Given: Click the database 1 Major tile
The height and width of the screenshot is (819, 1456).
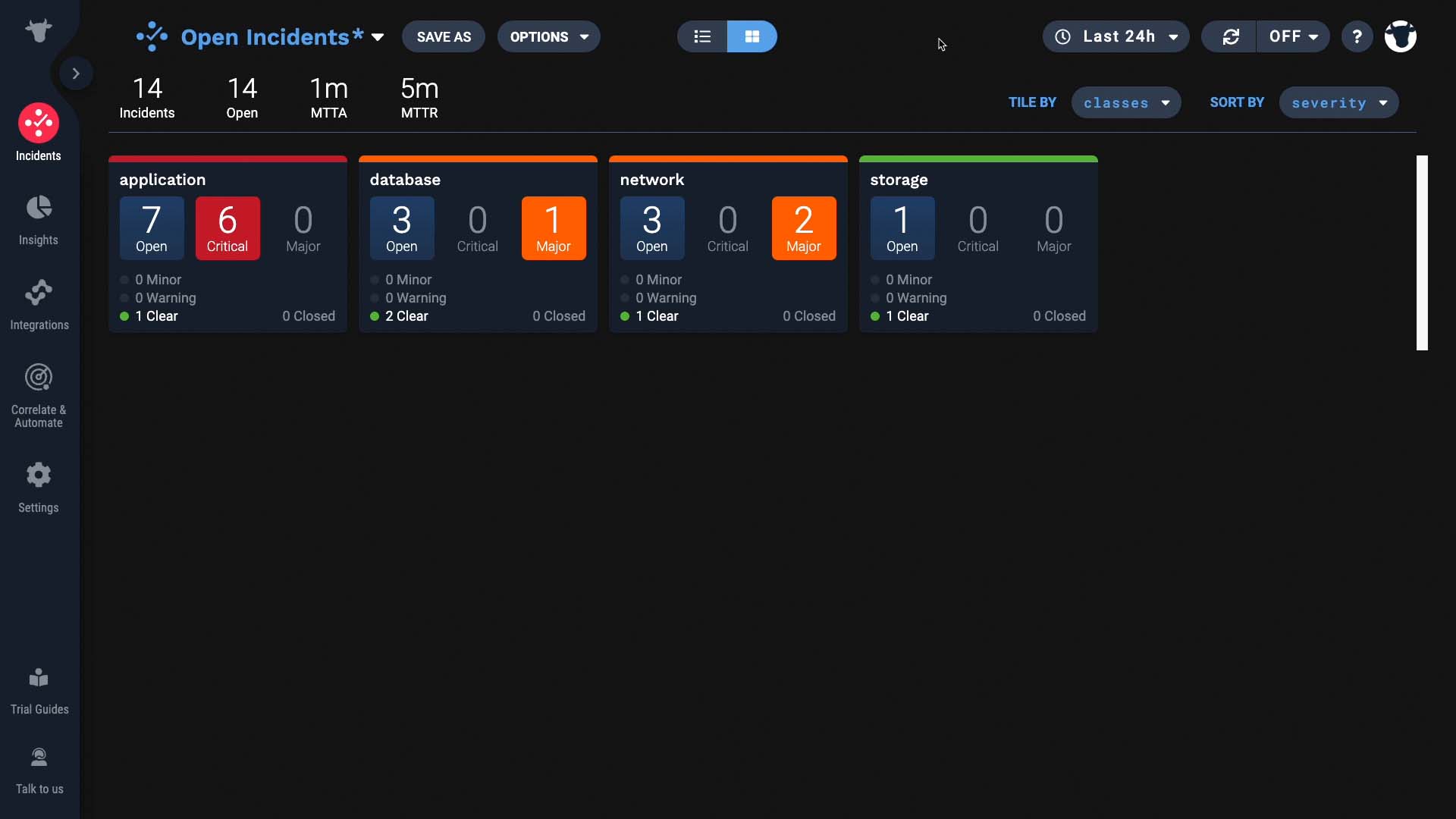Looking at the screenshot, I should (x=554, y=228).
